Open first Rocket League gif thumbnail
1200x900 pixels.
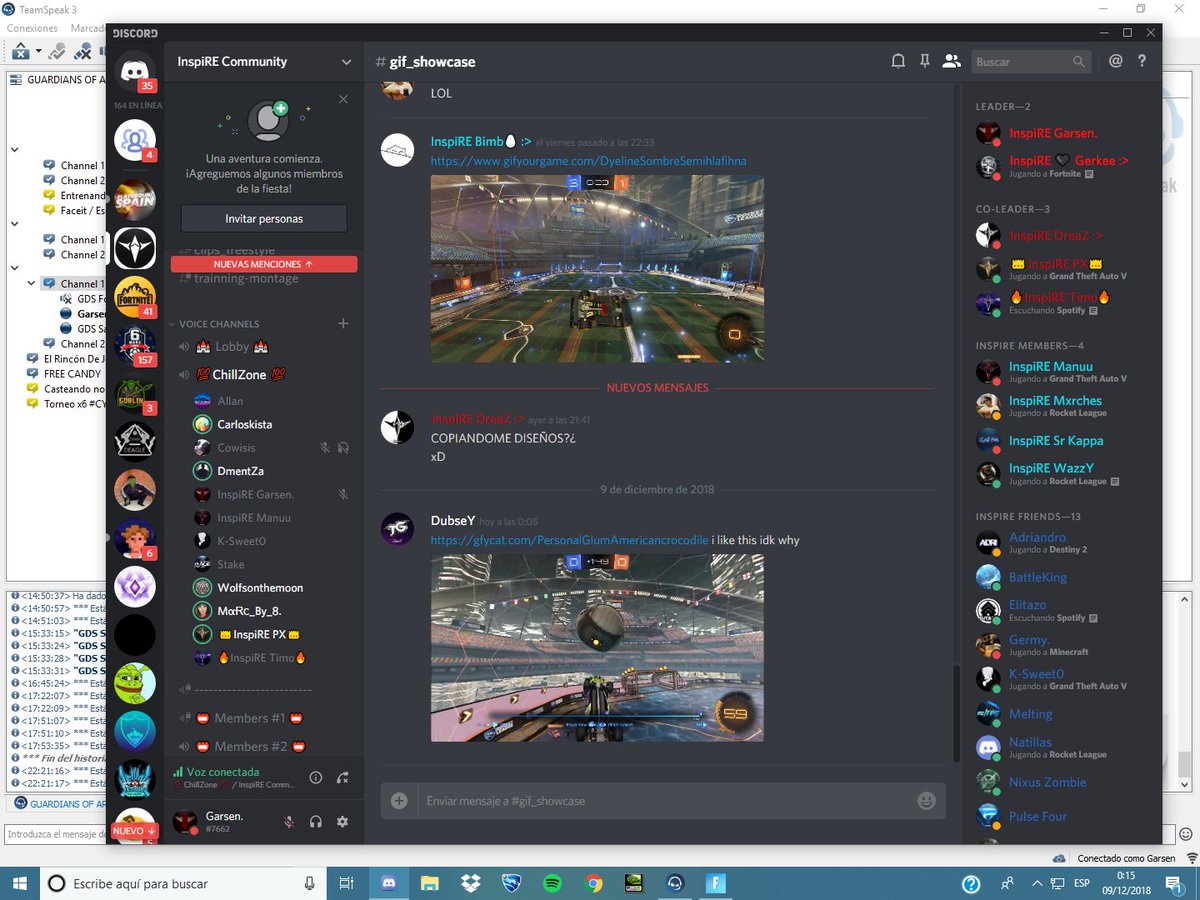coord(597,269)
